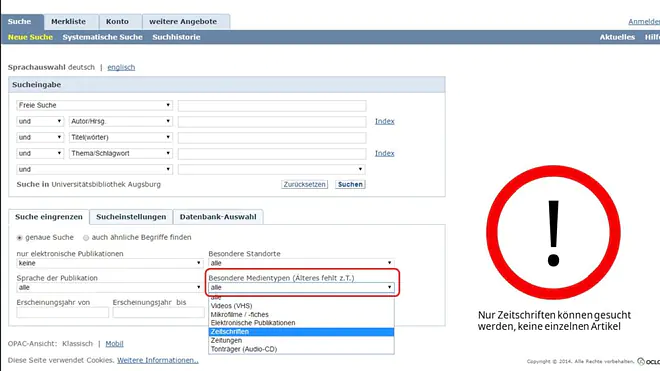Screen dimensions: 660x371
Task: Open the Index link beside Thema/Schlagwort
Action: [385, 153]
